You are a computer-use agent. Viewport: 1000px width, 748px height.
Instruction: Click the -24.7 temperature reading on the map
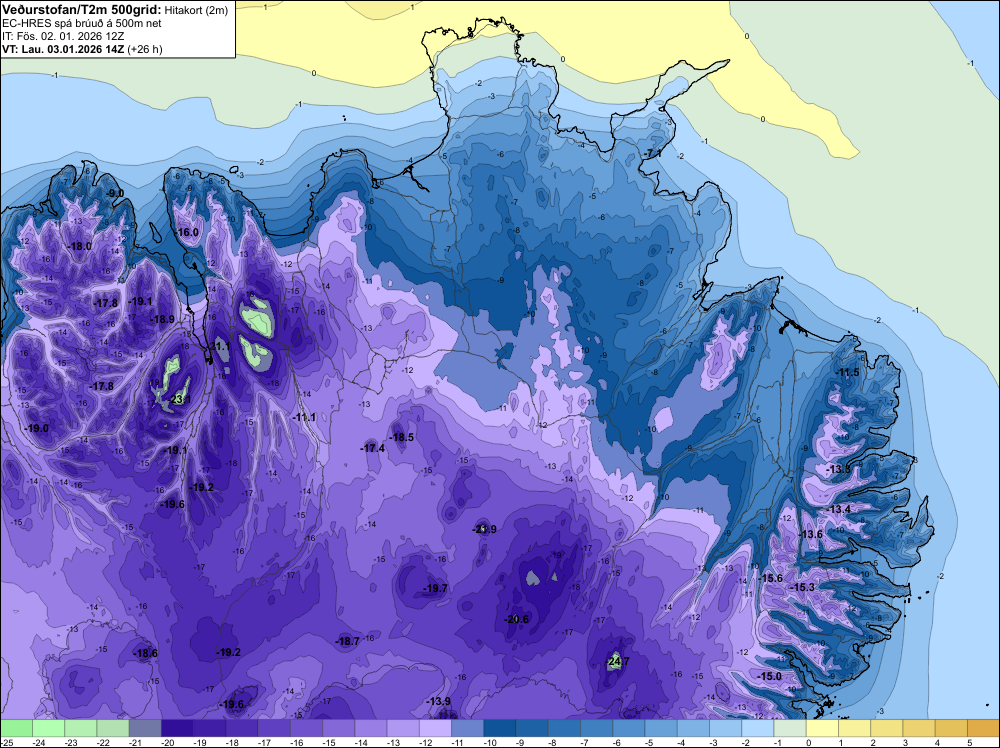(618, 661)
